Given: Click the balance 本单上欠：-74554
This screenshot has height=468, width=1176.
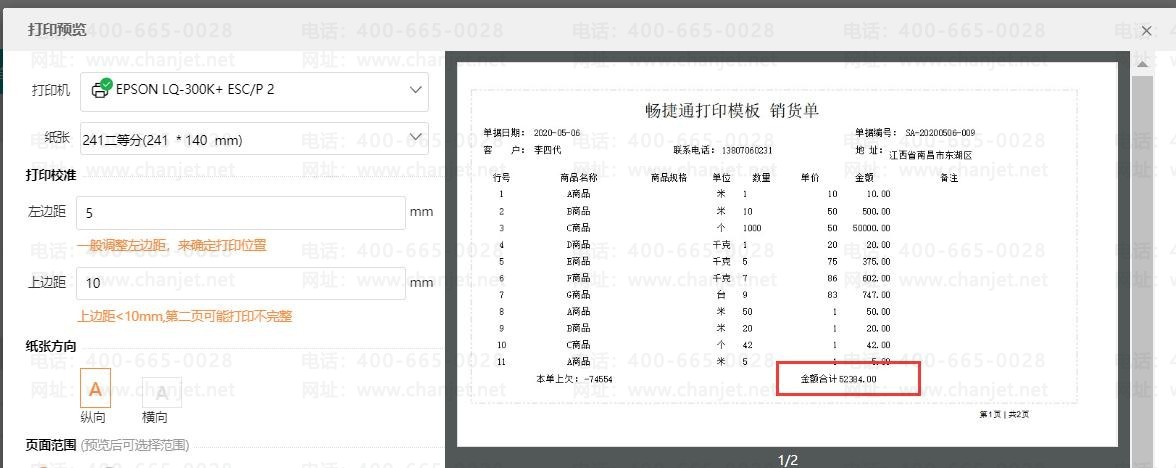Looking at the screenshot, I should 574,379.
